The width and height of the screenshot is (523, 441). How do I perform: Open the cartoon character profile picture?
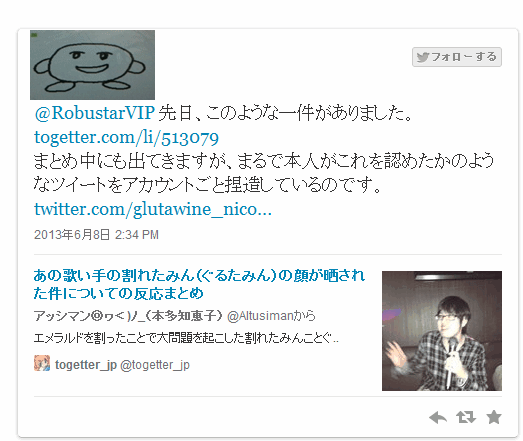92,65
